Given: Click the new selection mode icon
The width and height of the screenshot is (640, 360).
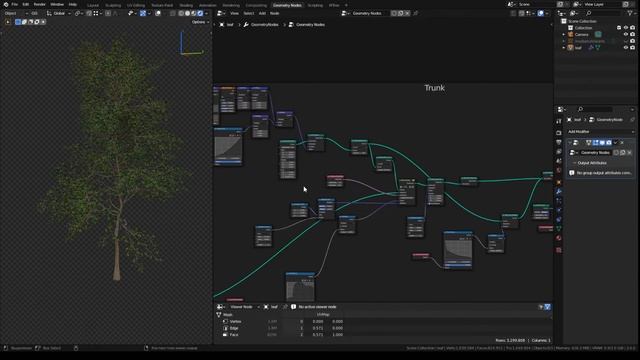Looking at the screenshot, I should pos(18,22).
